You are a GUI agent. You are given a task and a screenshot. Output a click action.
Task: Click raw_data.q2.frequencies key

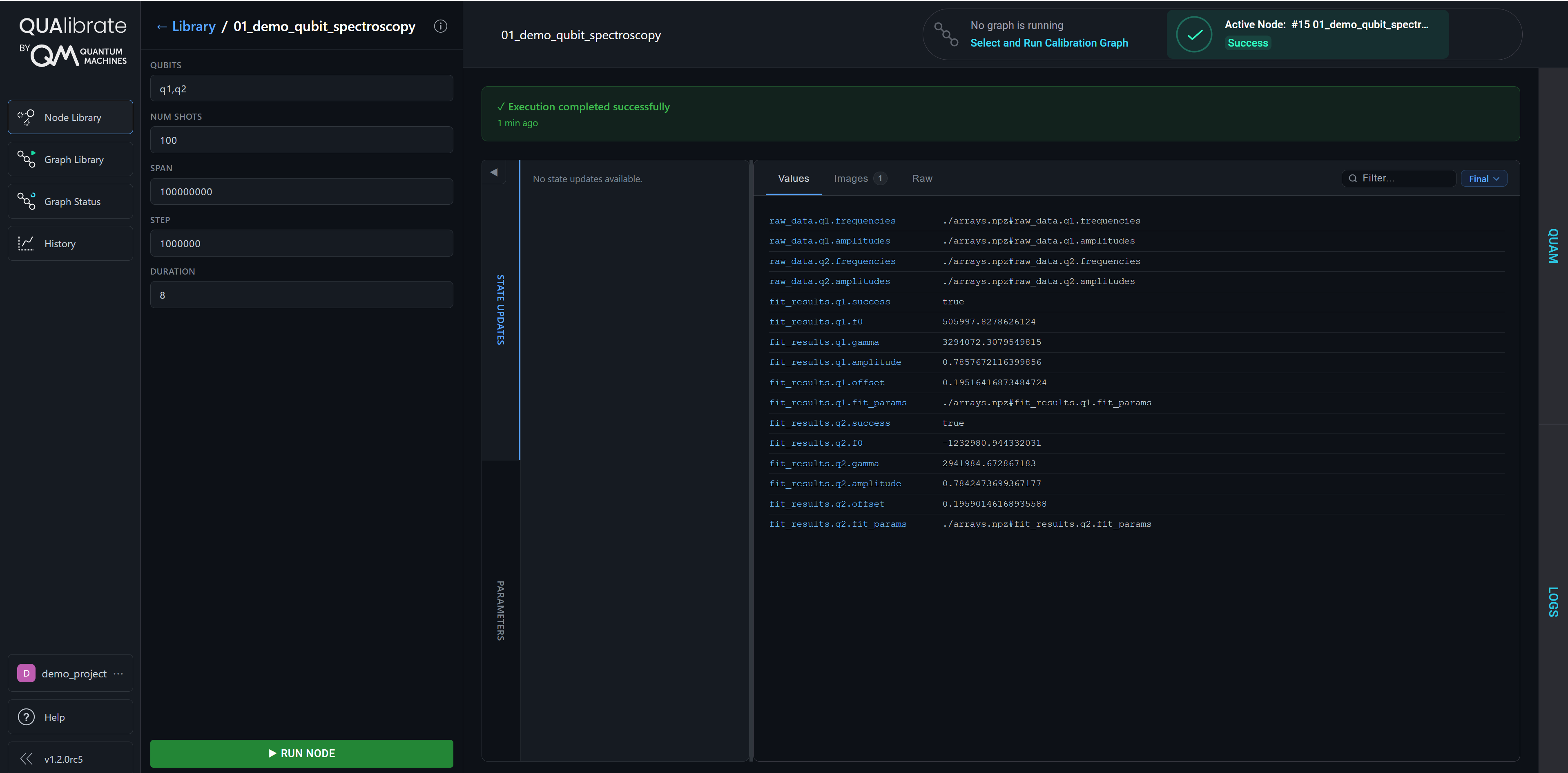click(832, 261)
